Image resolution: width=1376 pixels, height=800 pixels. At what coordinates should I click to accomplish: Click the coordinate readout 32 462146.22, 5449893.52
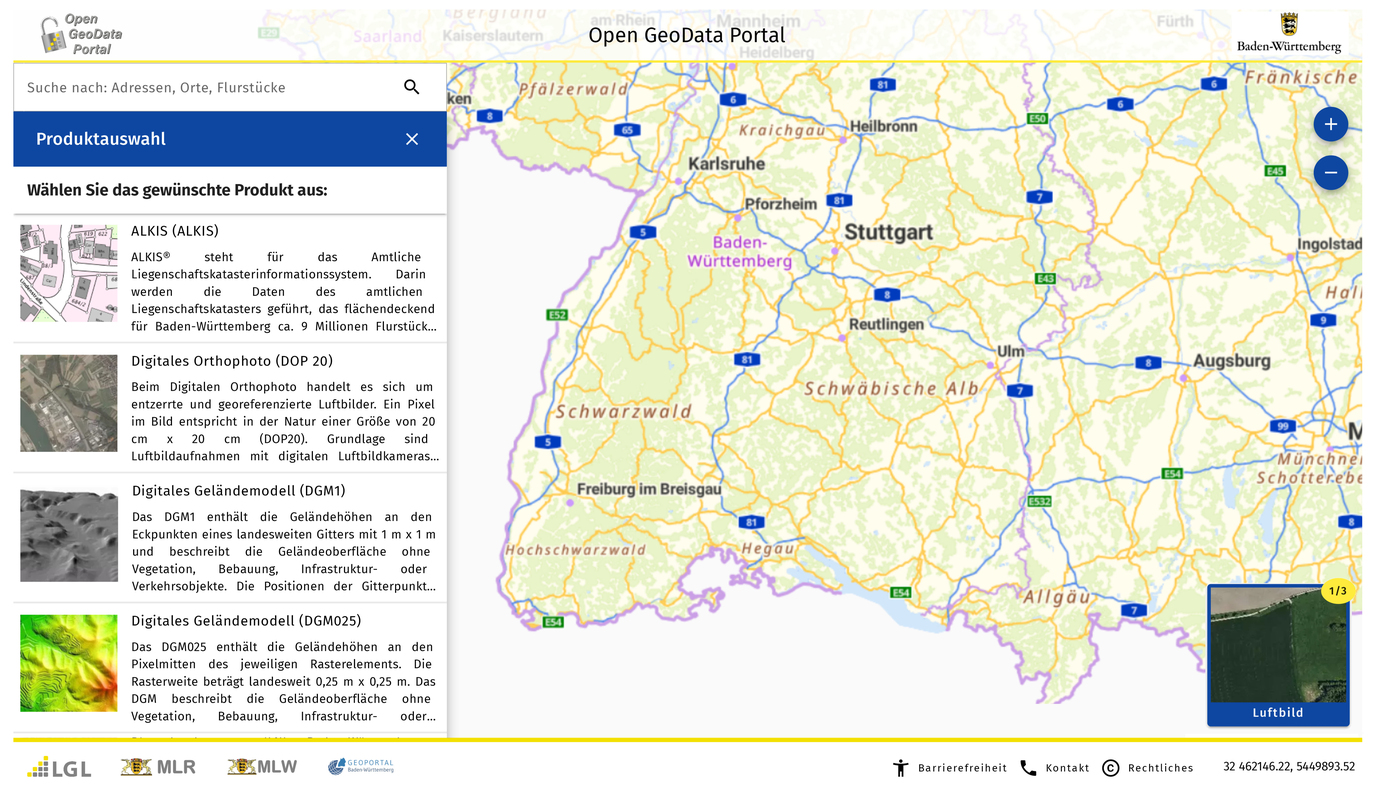click(1289, 767)
